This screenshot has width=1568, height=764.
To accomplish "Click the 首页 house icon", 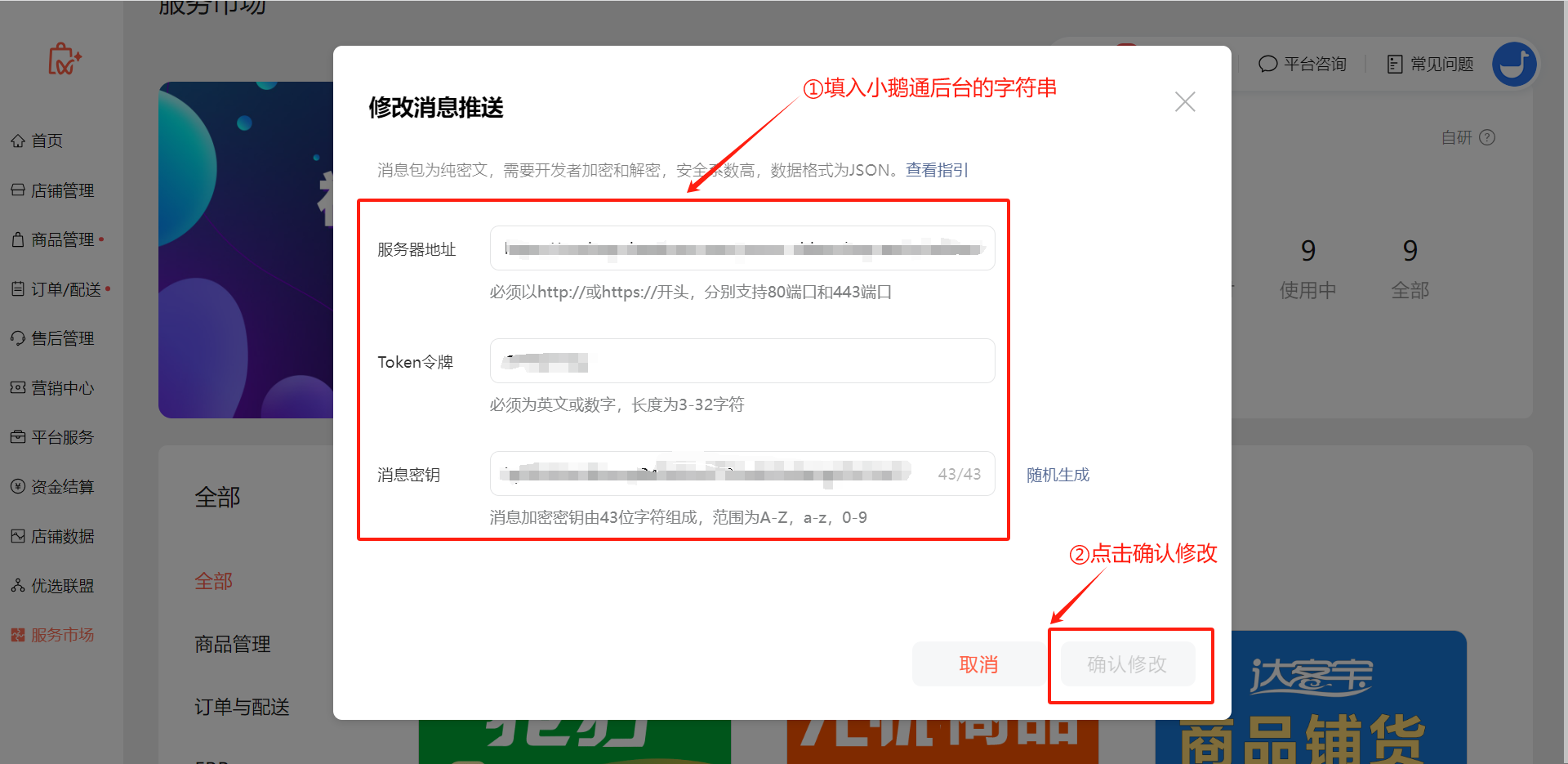I will [x=18, y=141].
